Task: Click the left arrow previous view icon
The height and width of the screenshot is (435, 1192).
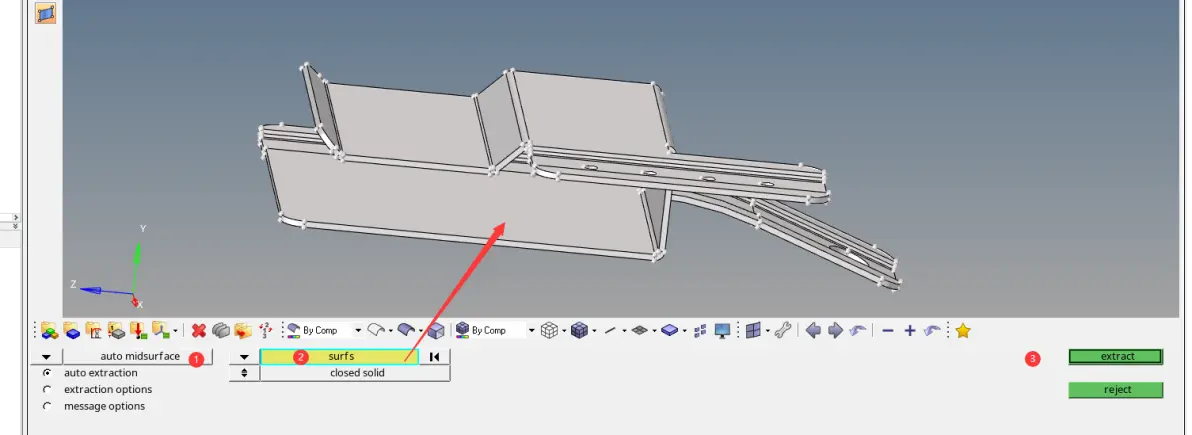Action: (813, 331)
